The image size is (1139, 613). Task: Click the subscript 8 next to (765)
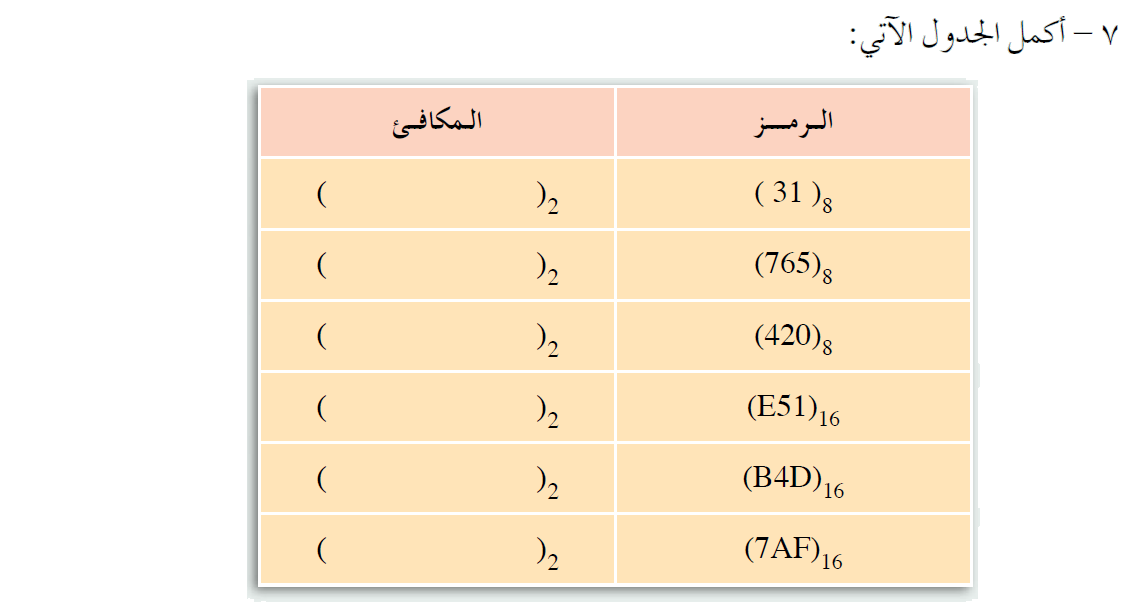pos(826,276)
